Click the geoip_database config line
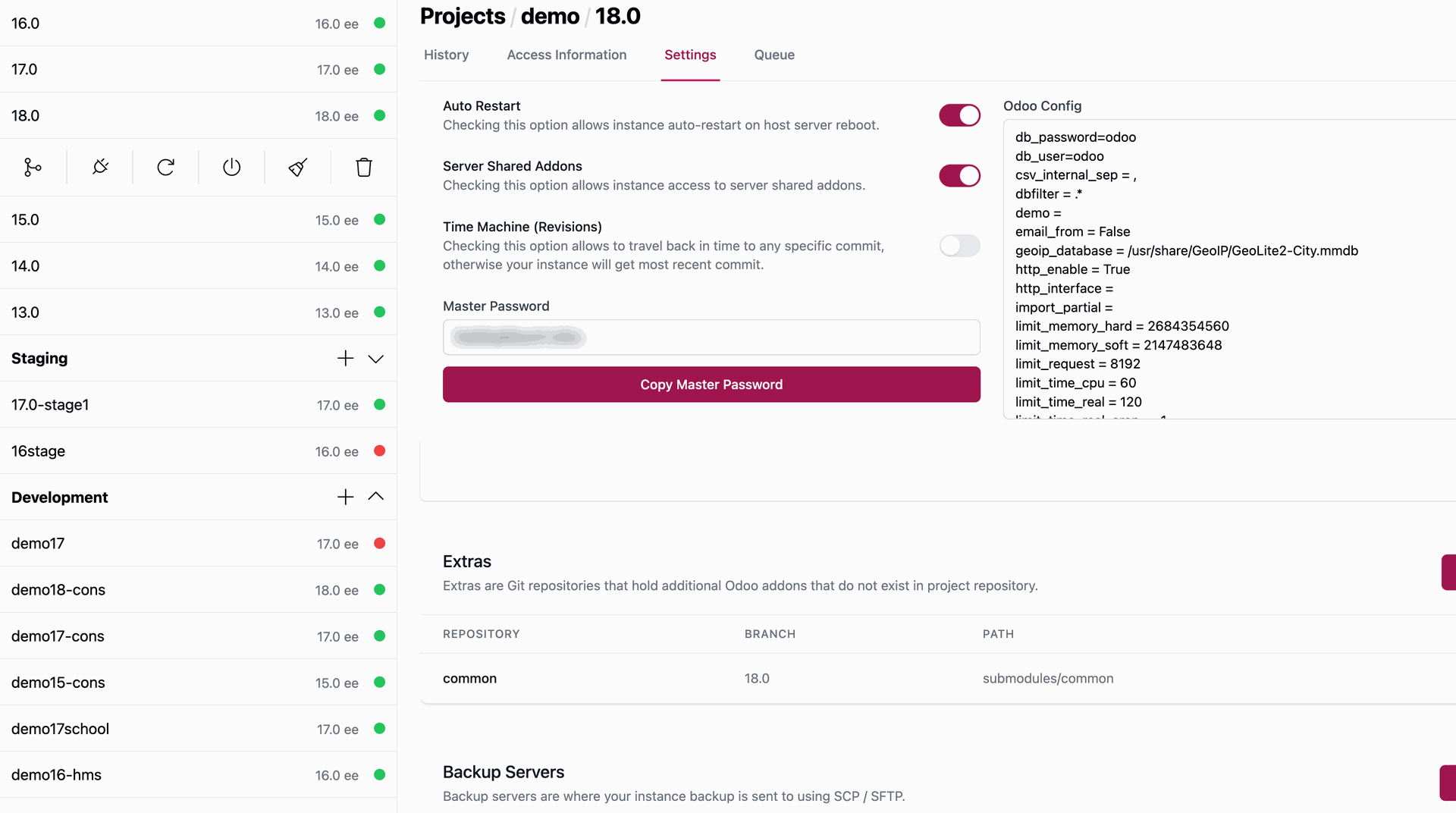 point(1187,250)
